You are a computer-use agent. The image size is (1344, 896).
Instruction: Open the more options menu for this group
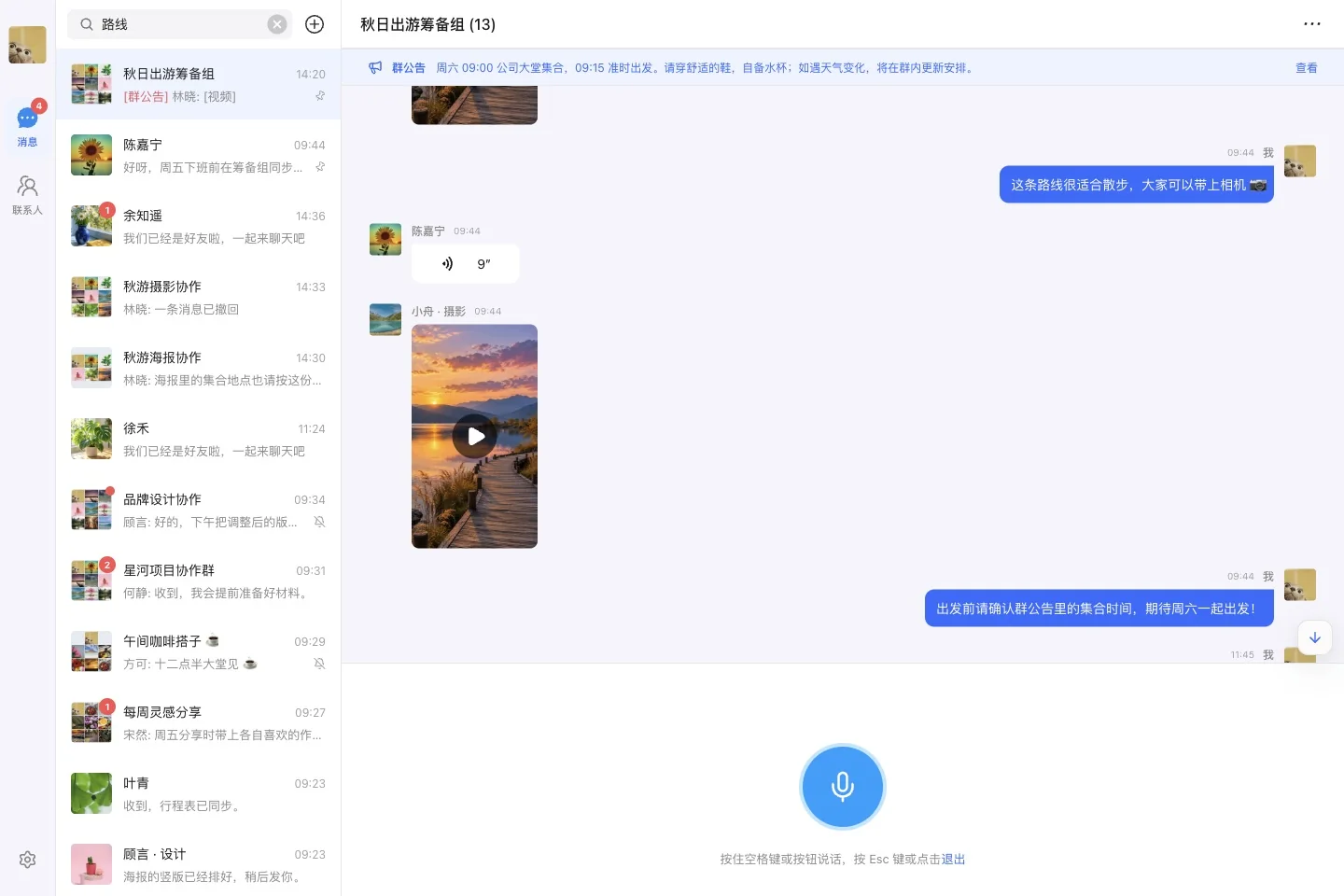coord(1312,24)
